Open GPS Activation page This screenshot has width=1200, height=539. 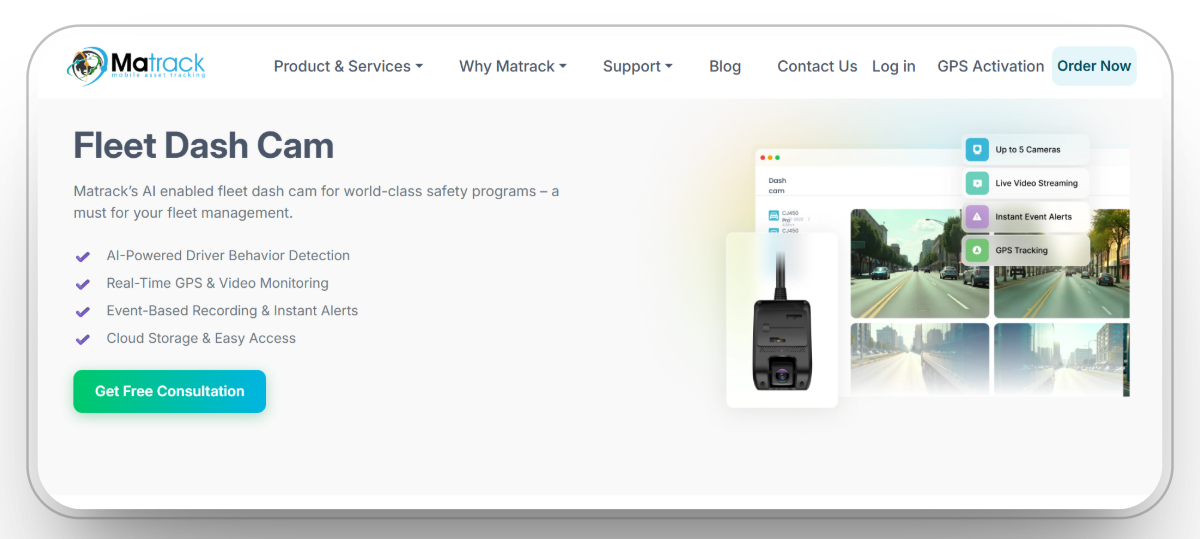pyautogui.click(x=990, y=66)
